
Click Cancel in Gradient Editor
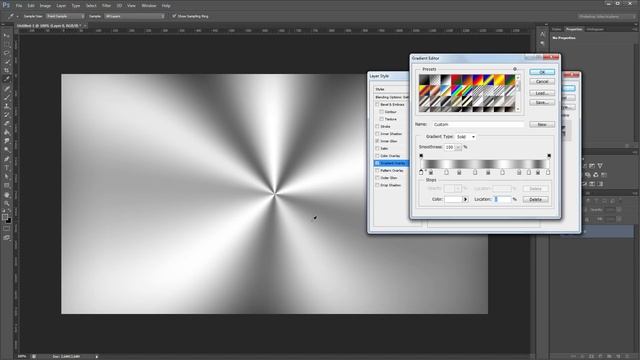tap(542, 82)
